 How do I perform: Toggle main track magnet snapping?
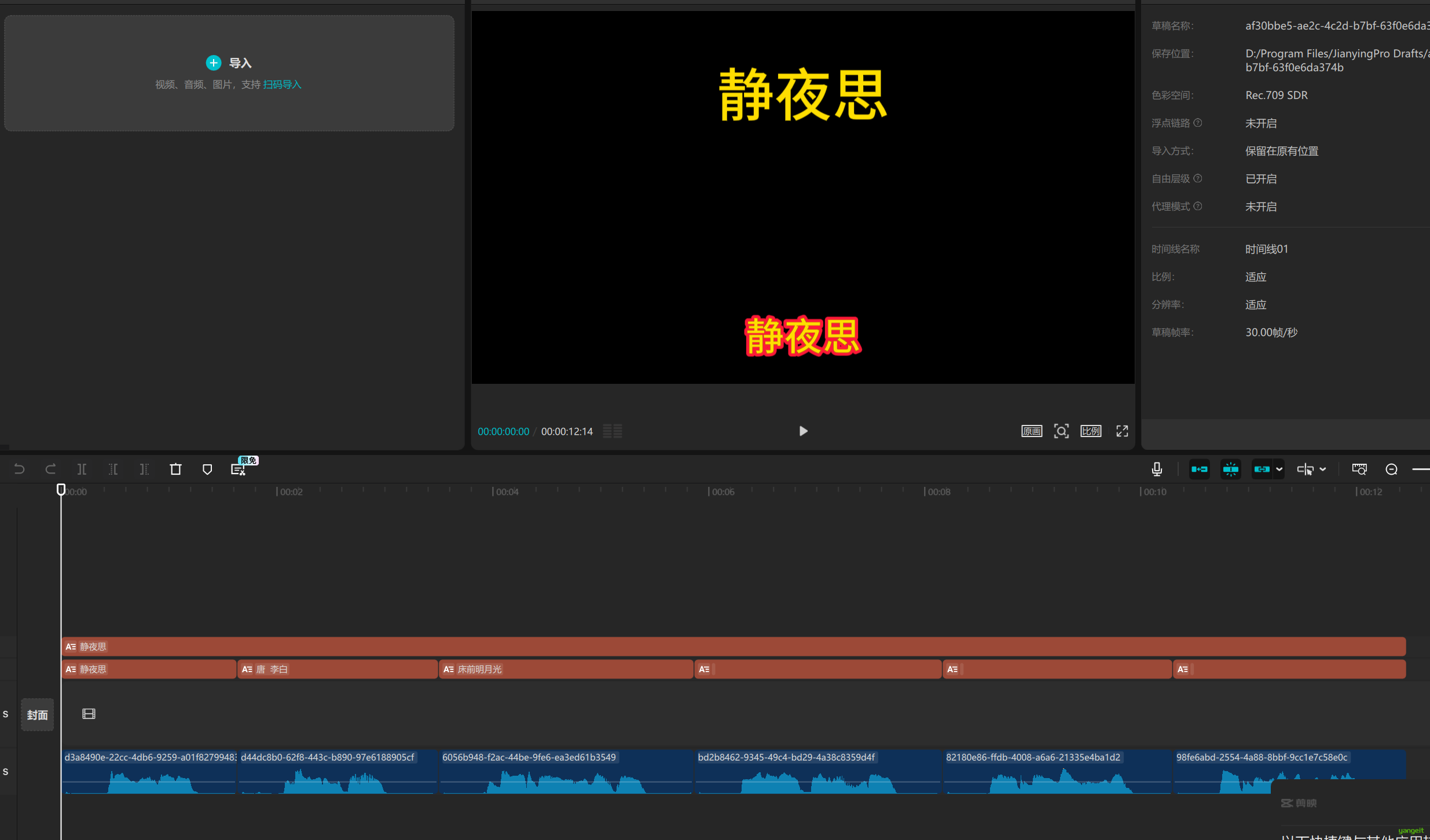(x=1199, y=469)
